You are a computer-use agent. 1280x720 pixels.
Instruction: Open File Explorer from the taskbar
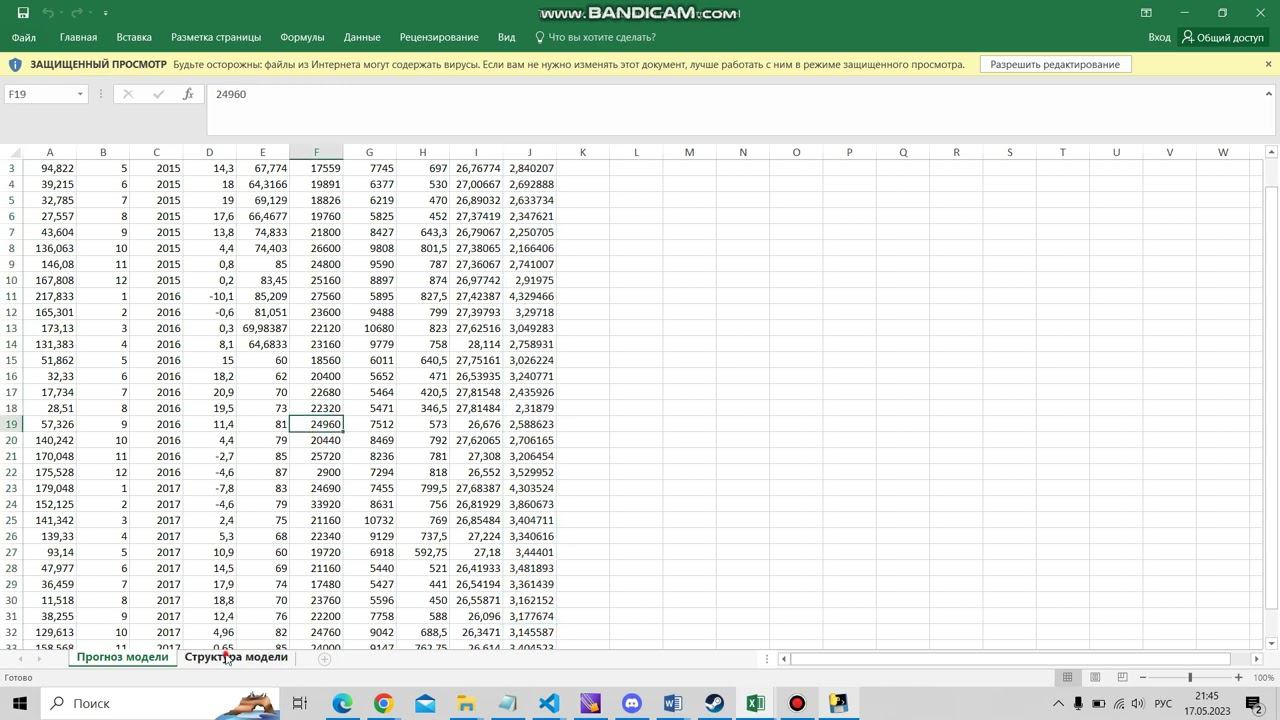click(x=466, y=703)
